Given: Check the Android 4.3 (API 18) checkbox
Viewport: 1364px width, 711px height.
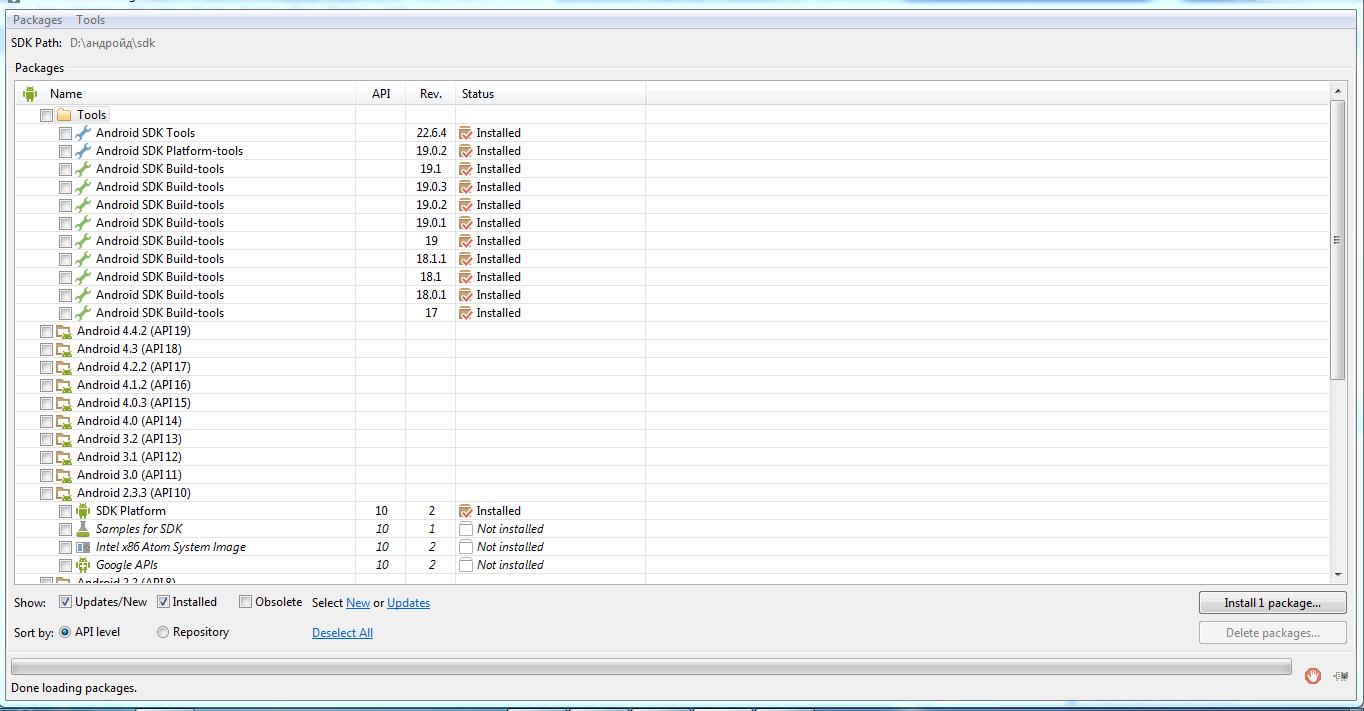Looking at the screenshot, I should [46, 349].
